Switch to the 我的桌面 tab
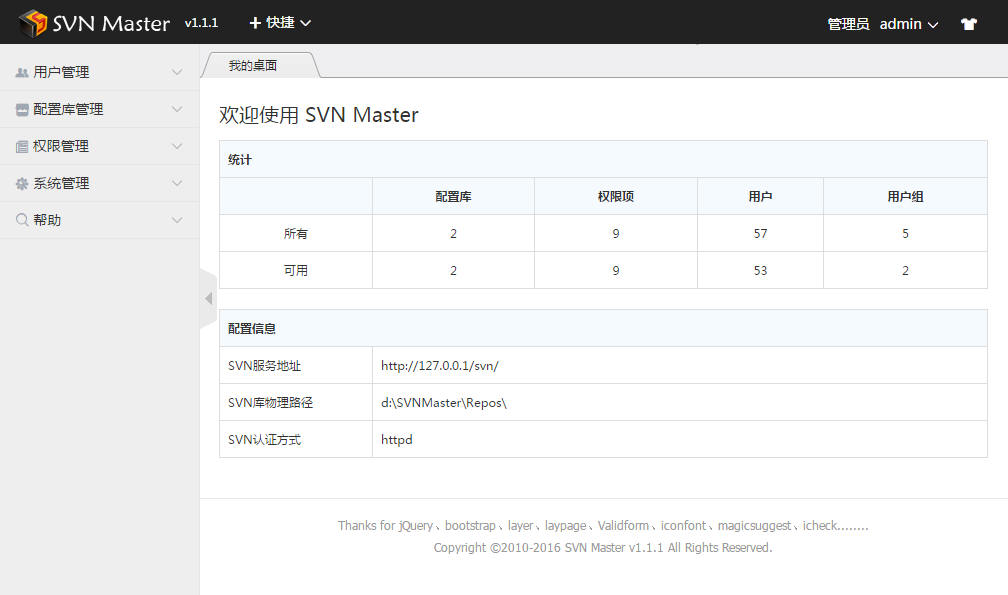Image resolution: width=1008 pixels, height=595 pixels. pyautogui.click(x=253, y=65)
